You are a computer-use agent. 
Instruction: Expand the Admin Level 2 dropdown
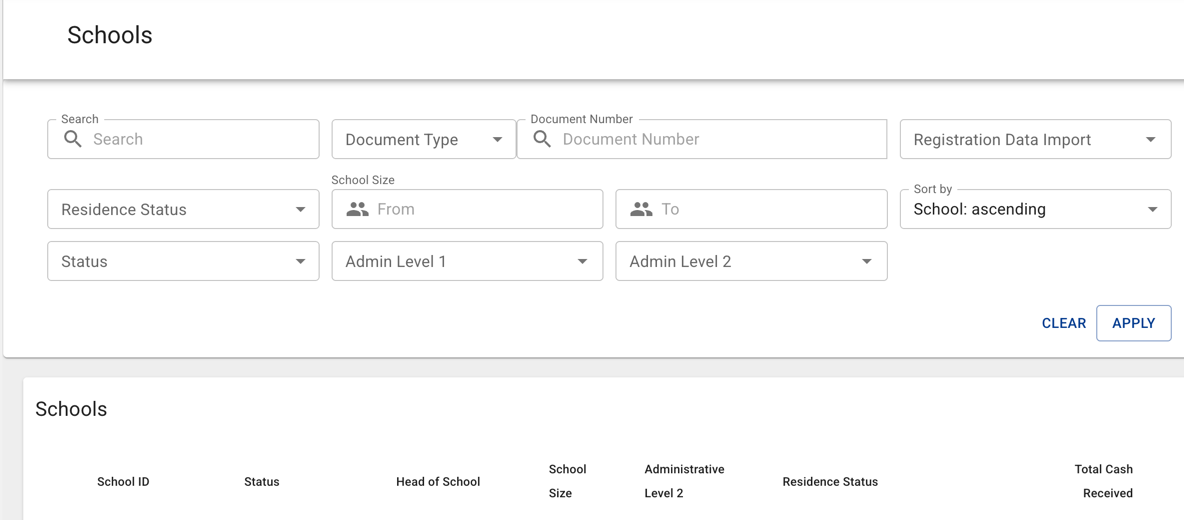coord(751,262)
